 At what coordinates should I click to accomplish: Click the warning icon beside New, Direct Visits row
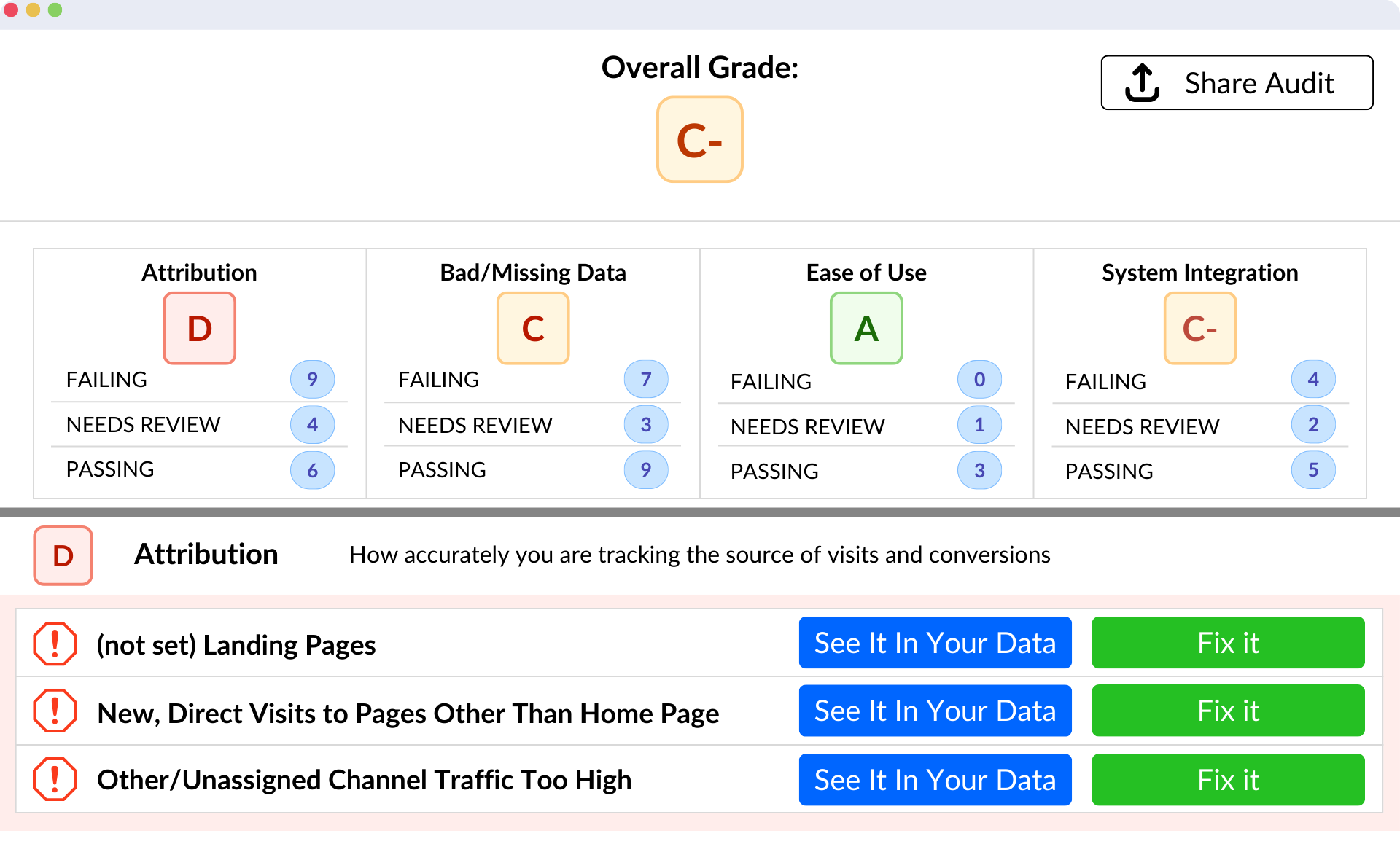[x=56, y=711]
